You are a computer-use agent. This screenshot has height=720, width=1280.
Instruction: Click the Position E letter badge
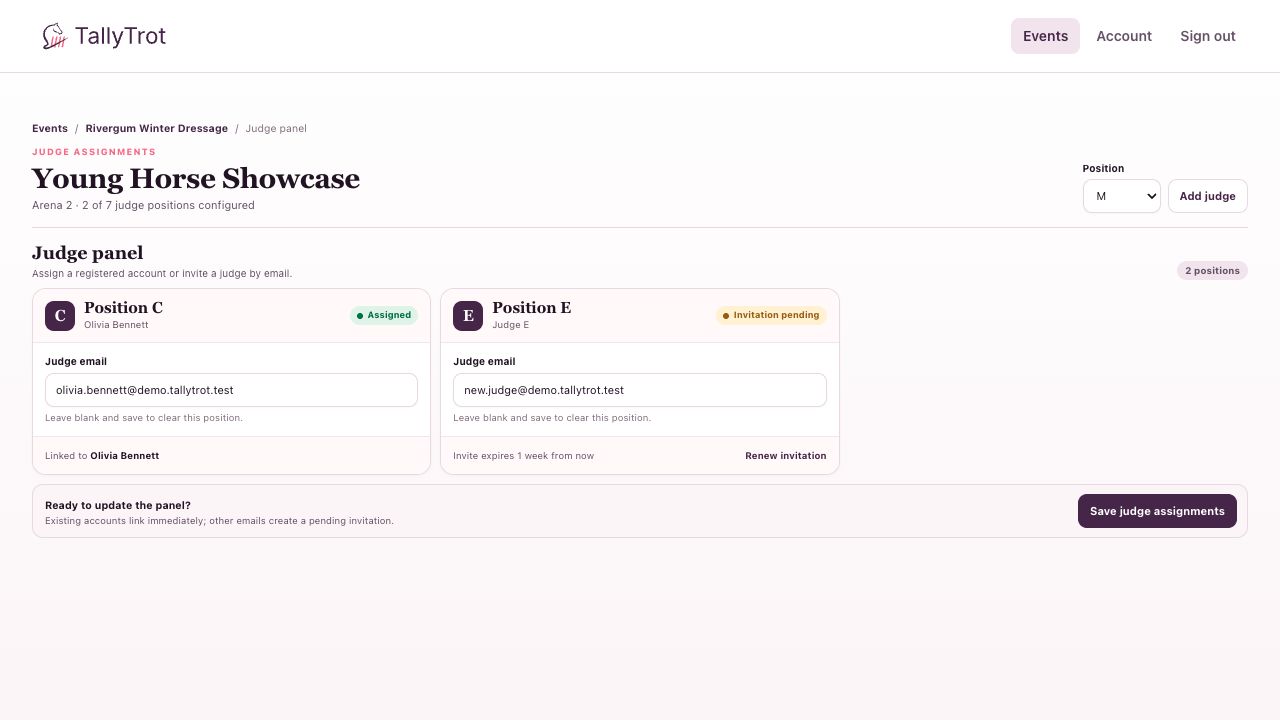pyautogui.click(x=468, y=316)
